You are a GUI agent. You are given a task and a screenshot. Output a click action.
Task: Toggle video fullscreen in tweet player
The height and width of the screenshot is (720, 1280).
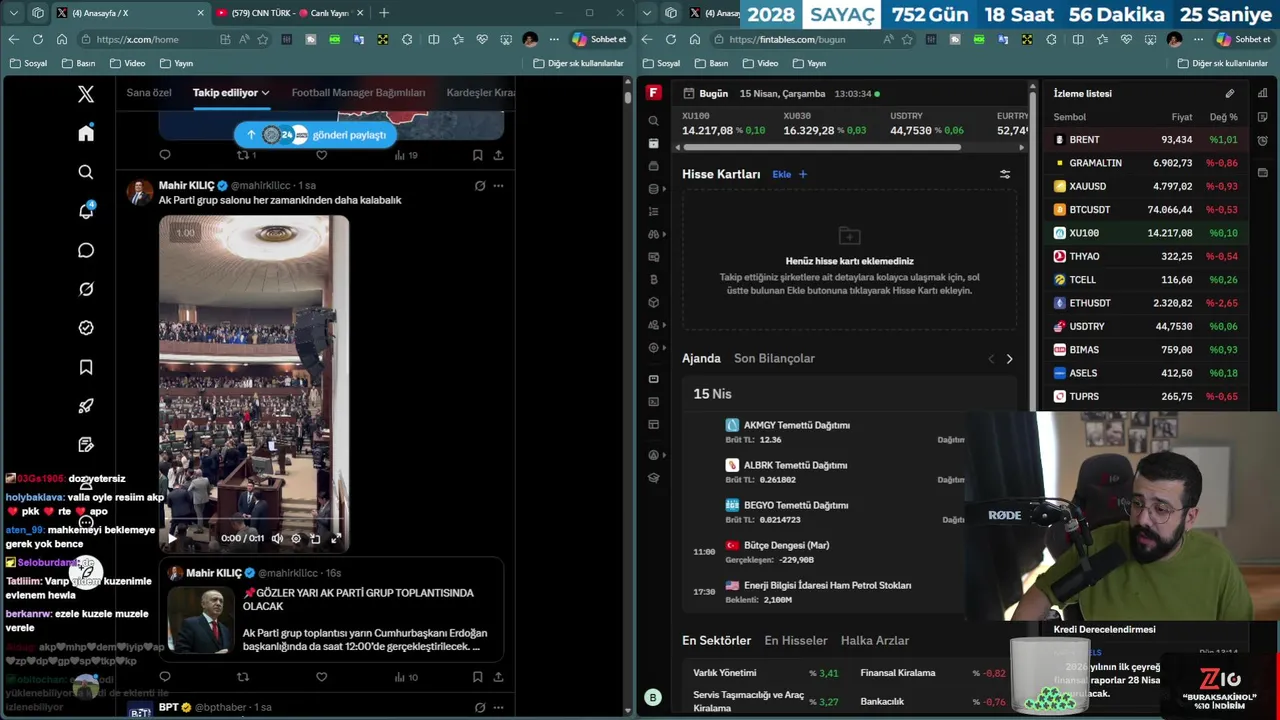coord(336,538)
